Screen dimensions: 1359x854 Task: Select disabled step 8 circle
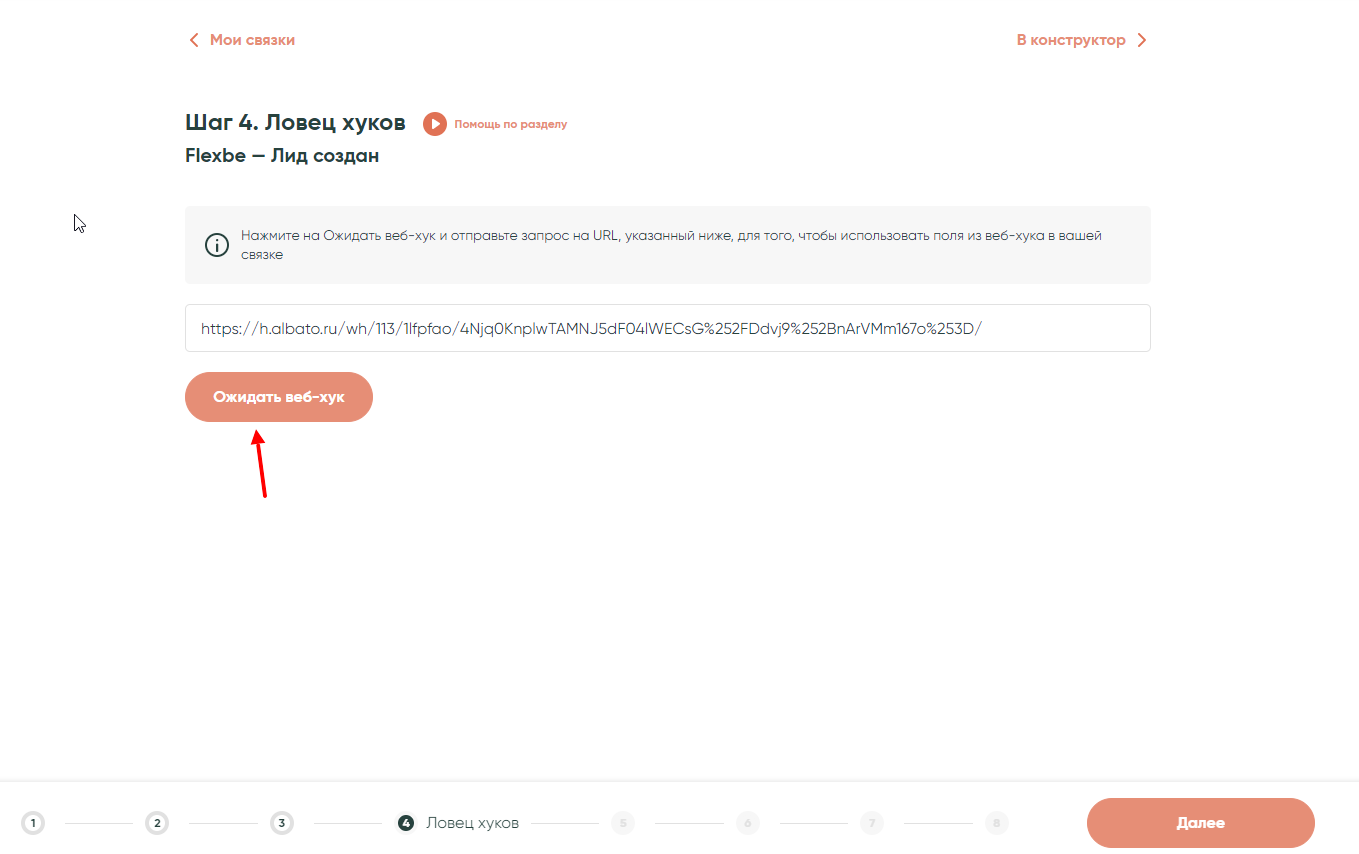(x=996, y=823)
